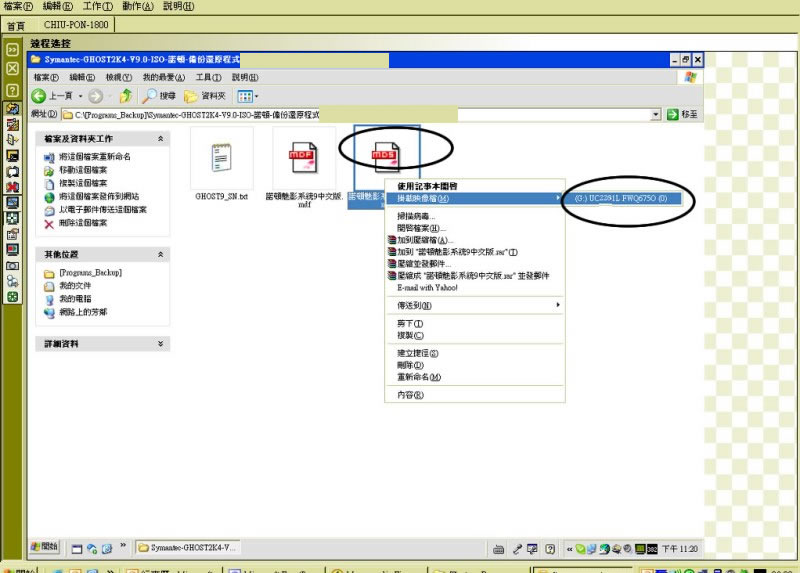Switch to the full screen monitor icon on the side toolbar
800x573 pixels.
(12, 203)
